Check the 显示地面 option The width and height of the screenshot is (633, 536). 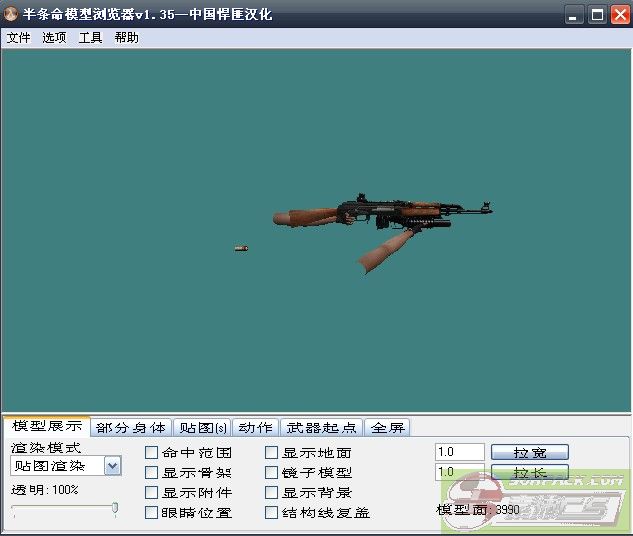272,453
